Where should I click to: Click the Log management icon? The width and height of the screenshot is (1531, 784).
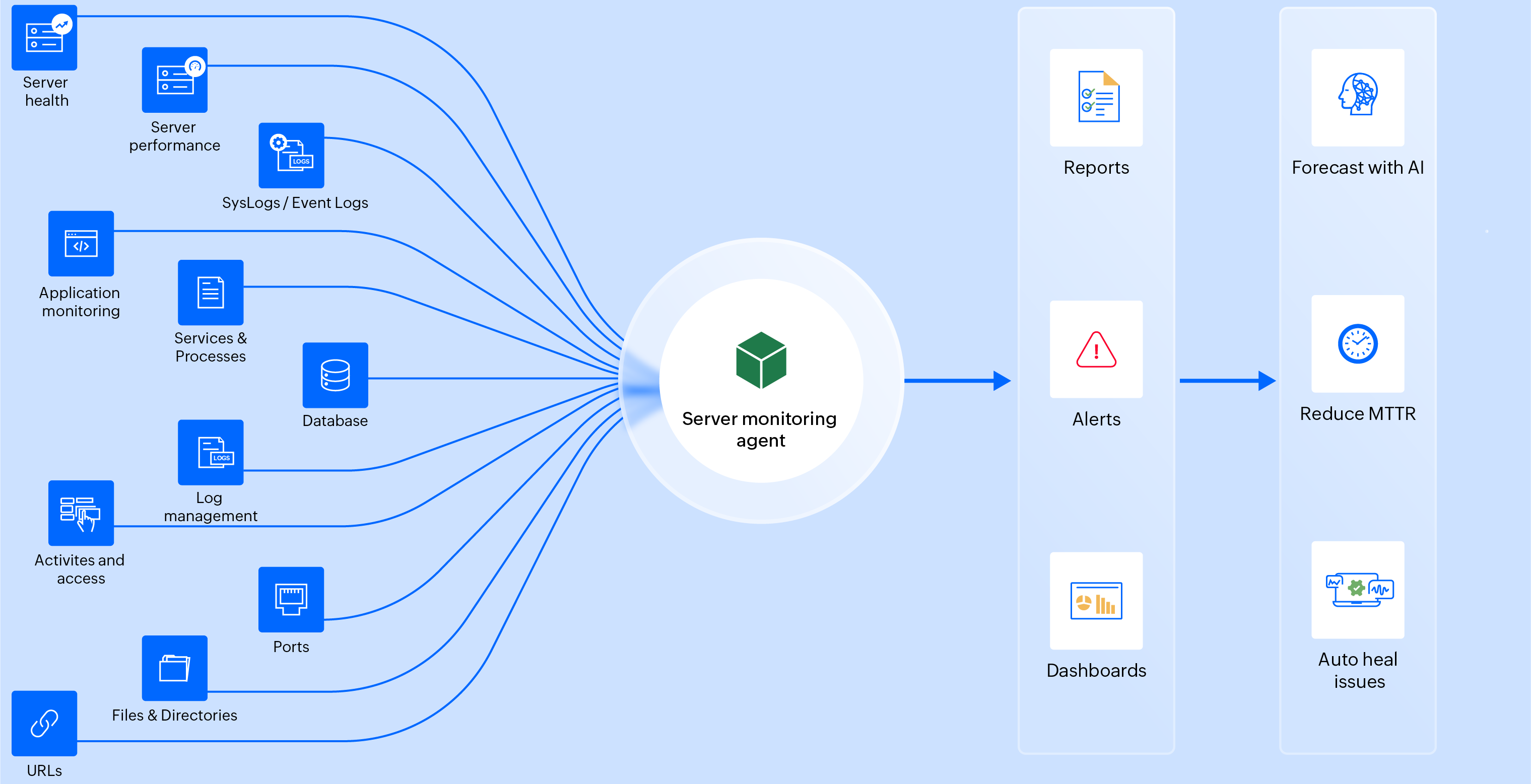(211, 452)
